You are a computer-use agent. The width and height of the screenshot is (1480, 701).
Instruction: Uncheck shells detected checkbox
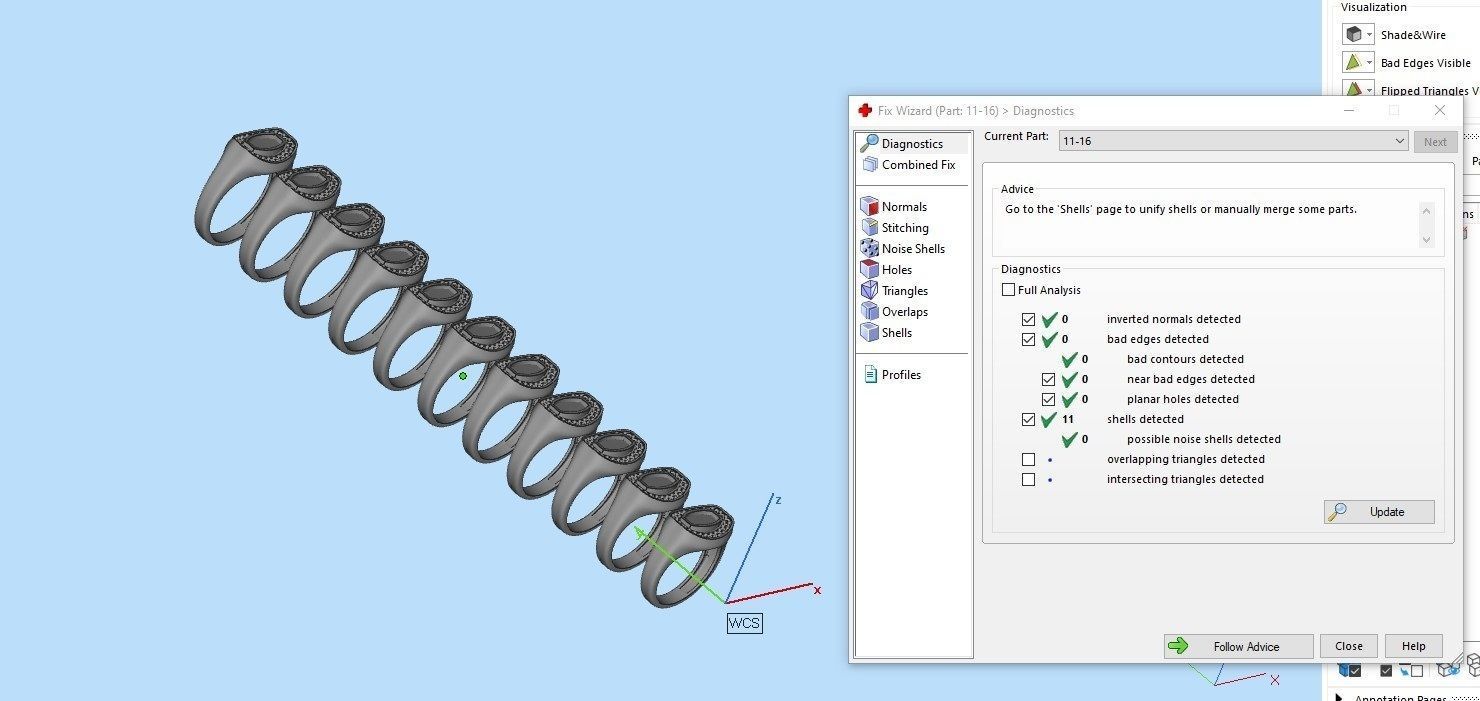click(1028, 420)
